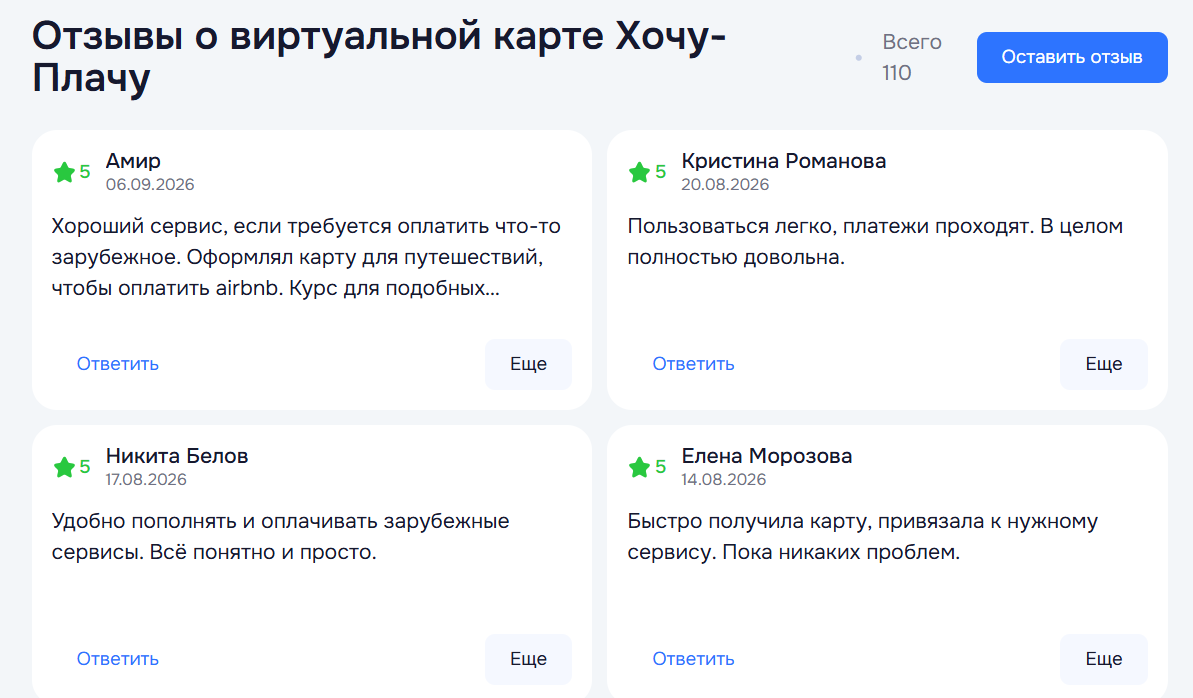This screenshot has width=1193, height=698.
Task: Select reviewer name Кристина Романова
Action: coord(784,161)
